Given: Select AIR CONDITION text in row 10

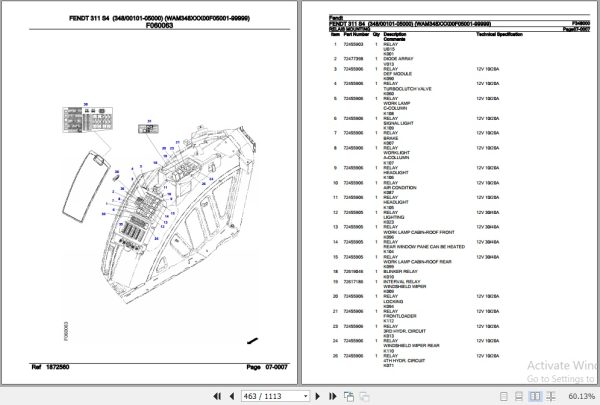Looking at the screenshot, I should click(x=400, y=188).
